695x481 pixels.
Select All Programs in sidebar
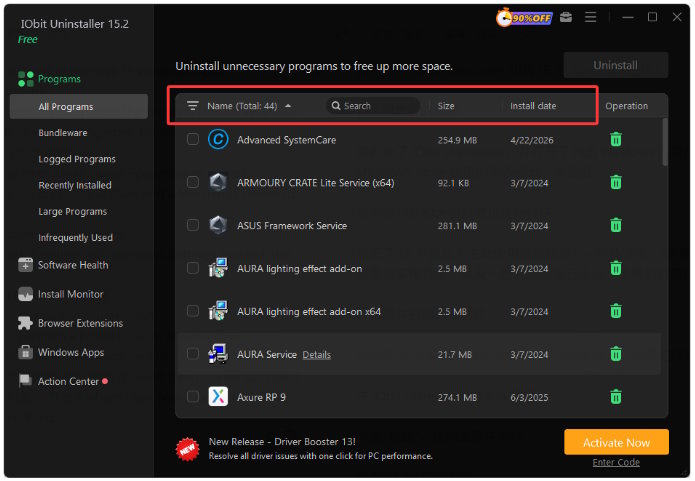pyautogui.click(x=78, y=106)
